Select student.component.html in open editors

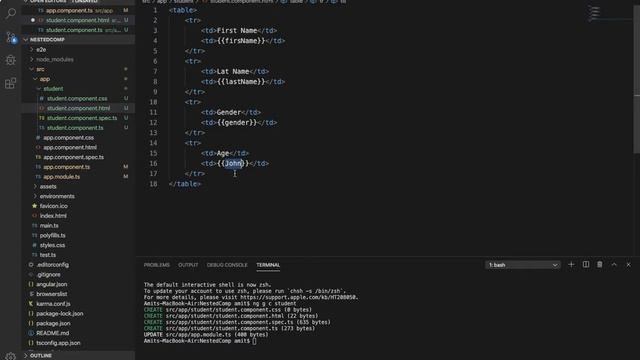tap(78, 20)
